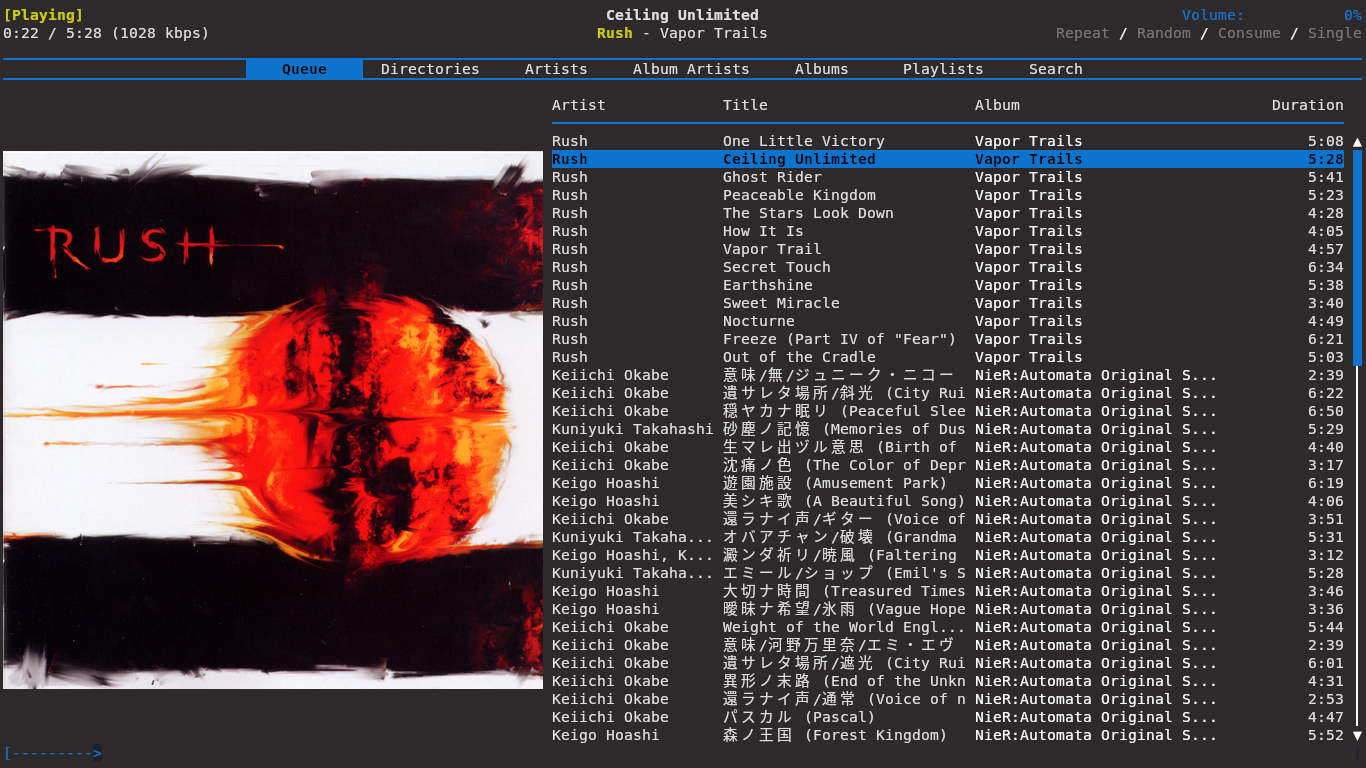Select the Faltering track row
1366x768 pixels.
coord(948,555)
